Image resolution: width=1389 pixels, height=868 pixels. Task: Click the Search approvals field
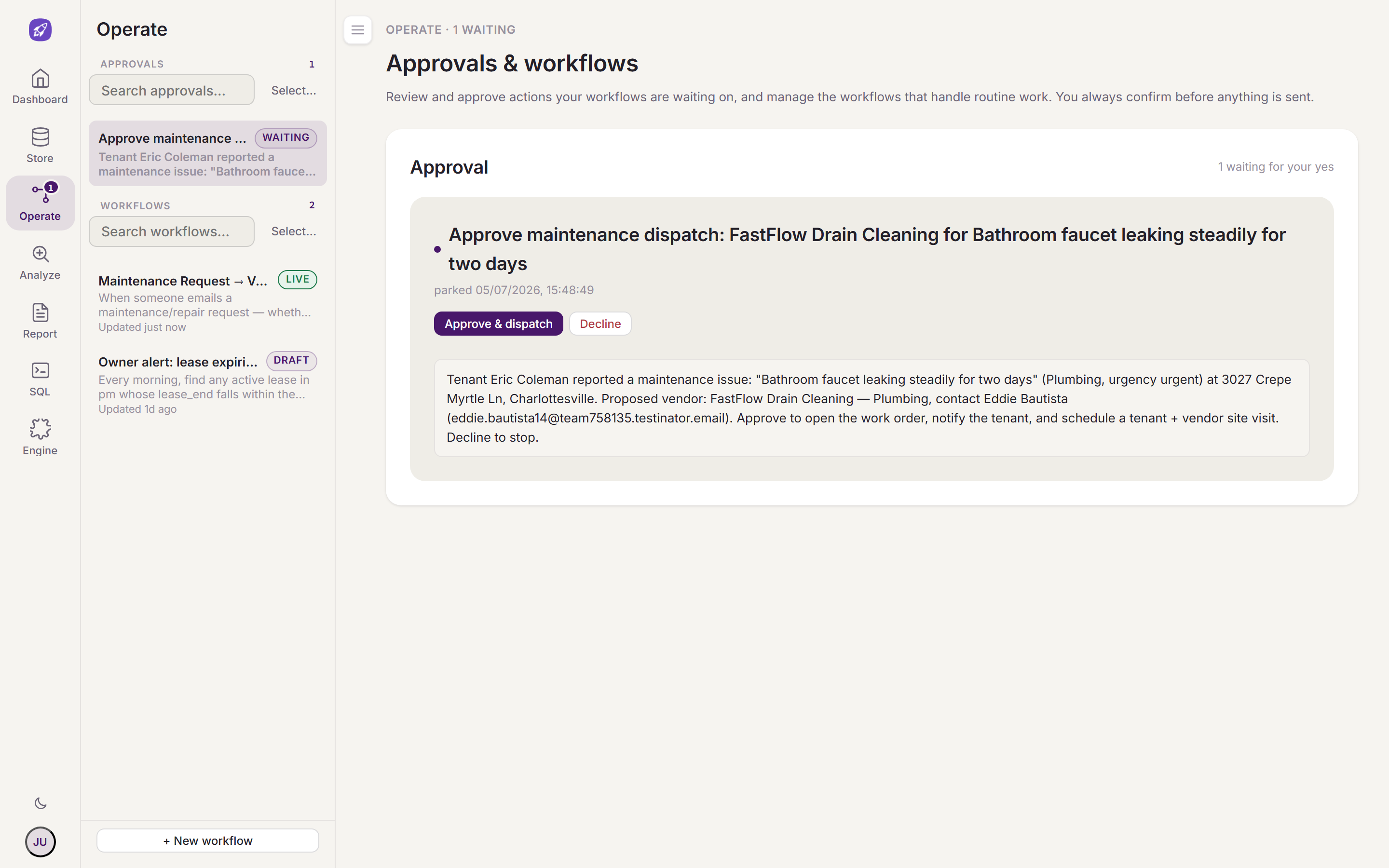172,90
